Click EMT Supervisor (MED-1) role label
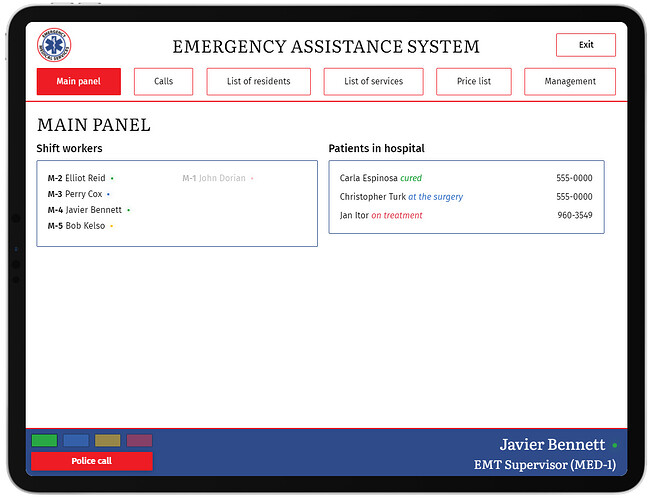The image size is (652, 499). [x=545, y=465]
